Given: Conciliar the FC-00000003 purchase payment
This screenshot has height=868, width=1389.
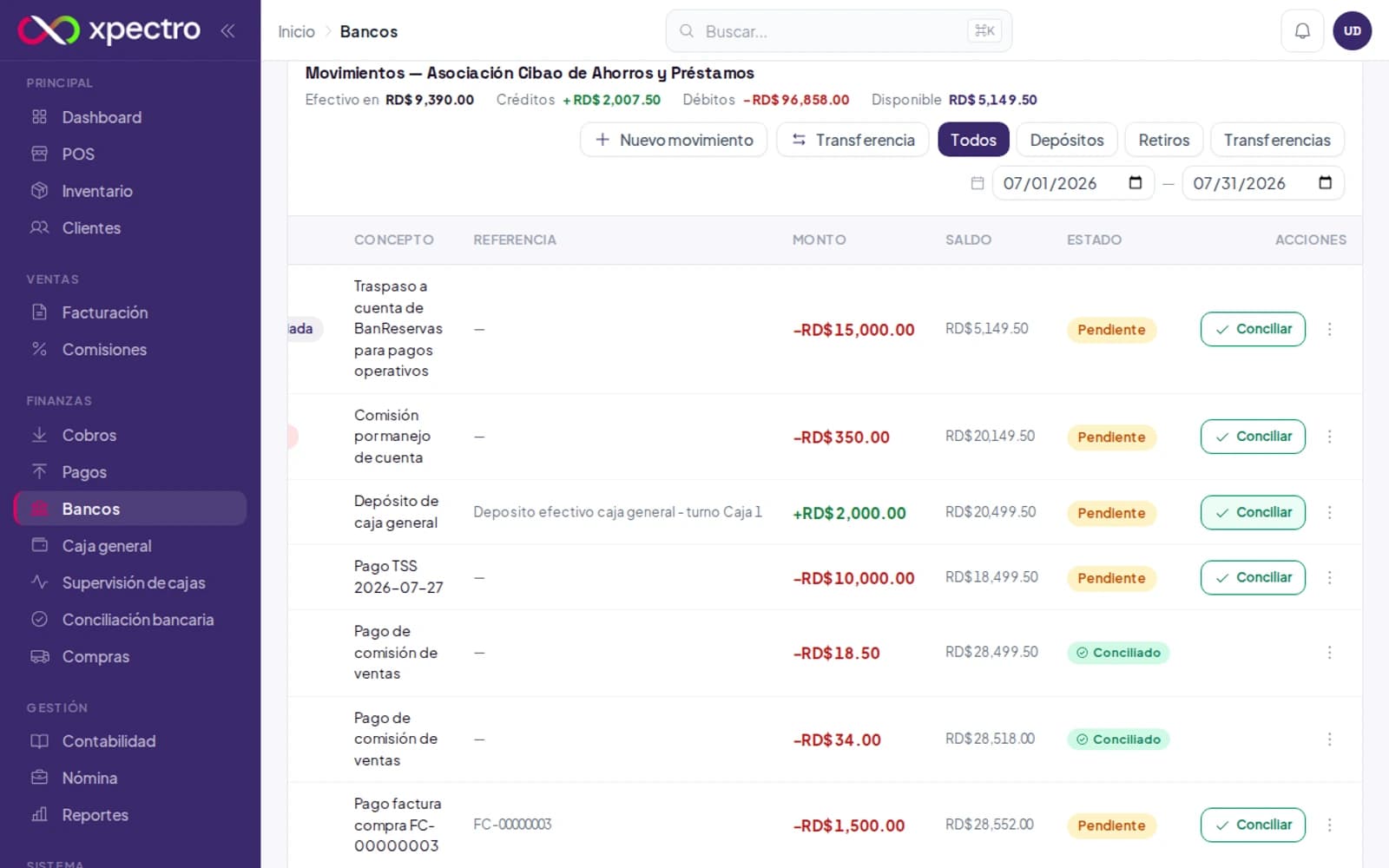Looking at the screenshot, I should point(1253,825).
